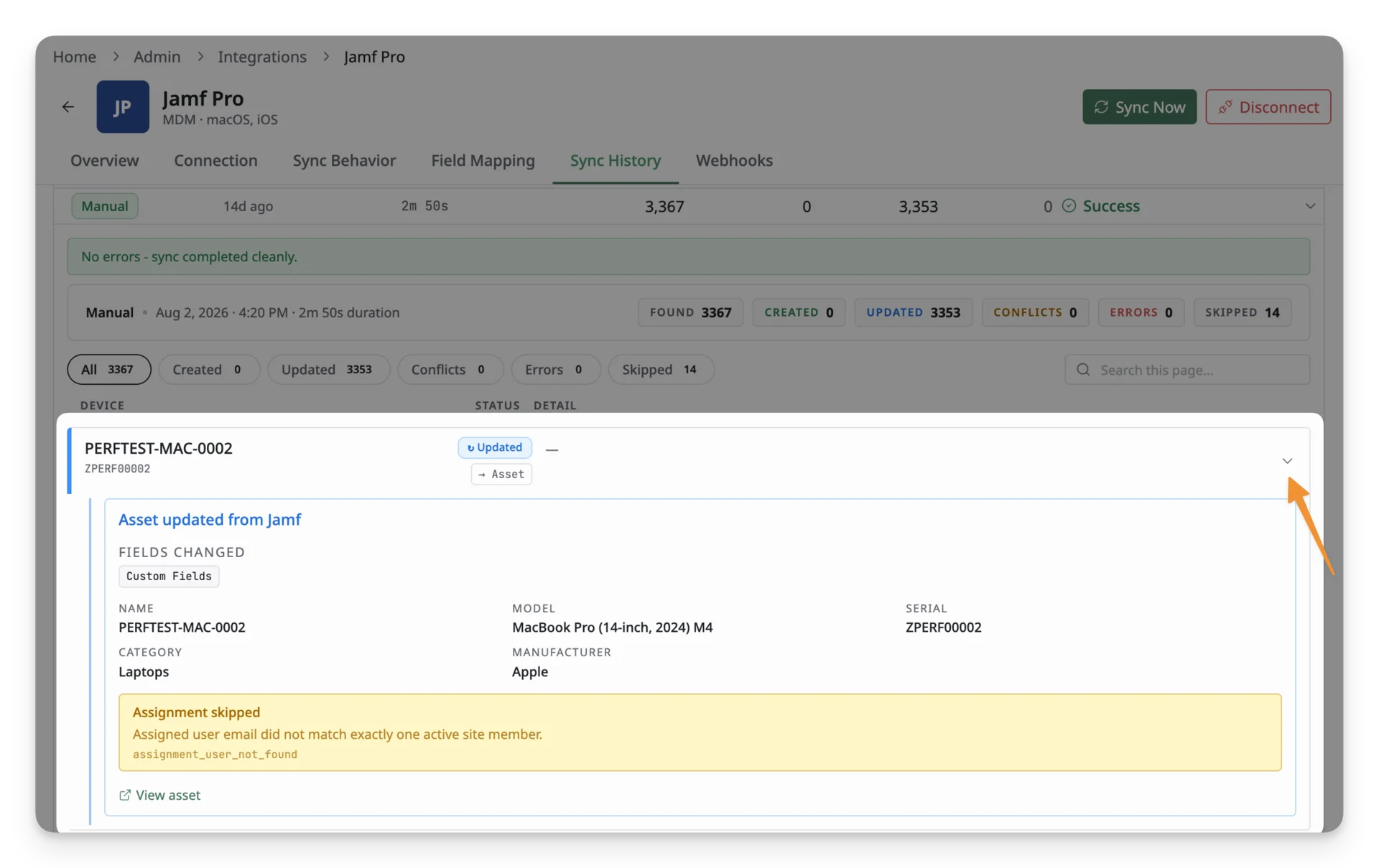
Task: Click the FOUND 3367 stat box
Action: 690,312
